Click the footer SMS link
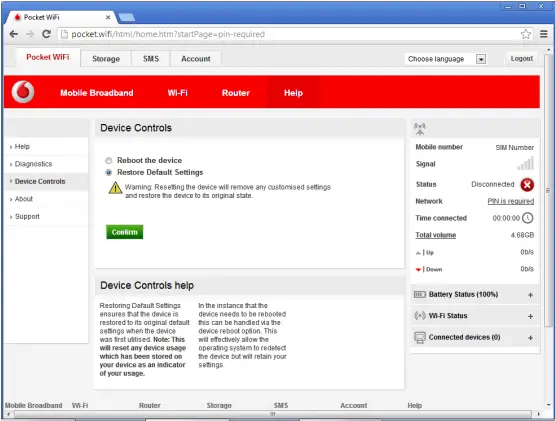The image size is (555, 421). click(281, 405)
